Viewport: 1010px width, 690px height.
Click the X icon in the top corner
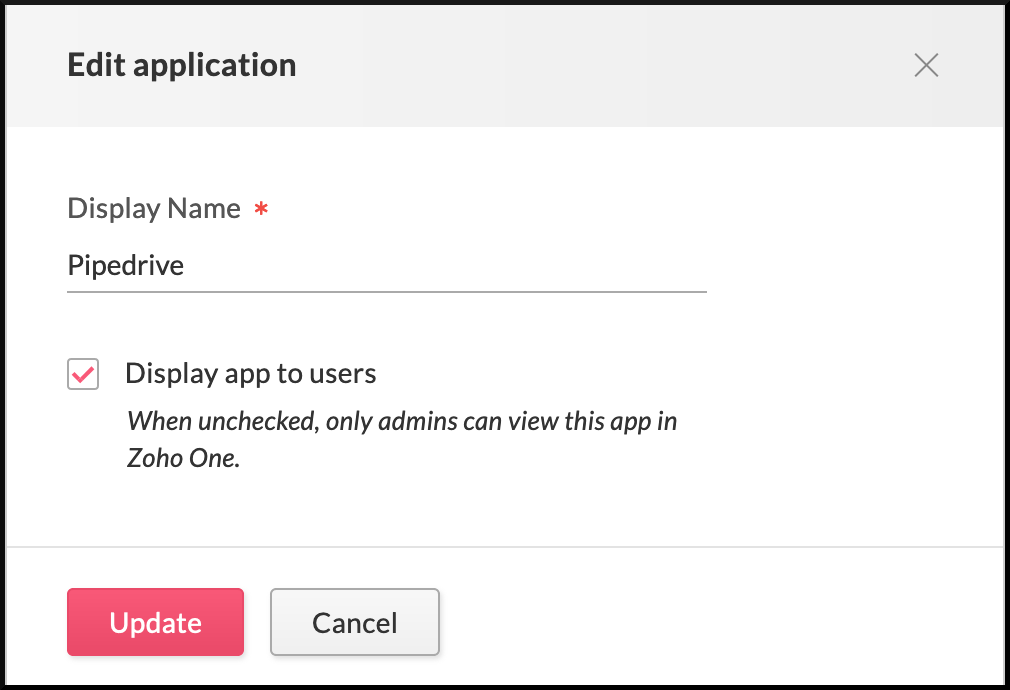tap(925, 65)
